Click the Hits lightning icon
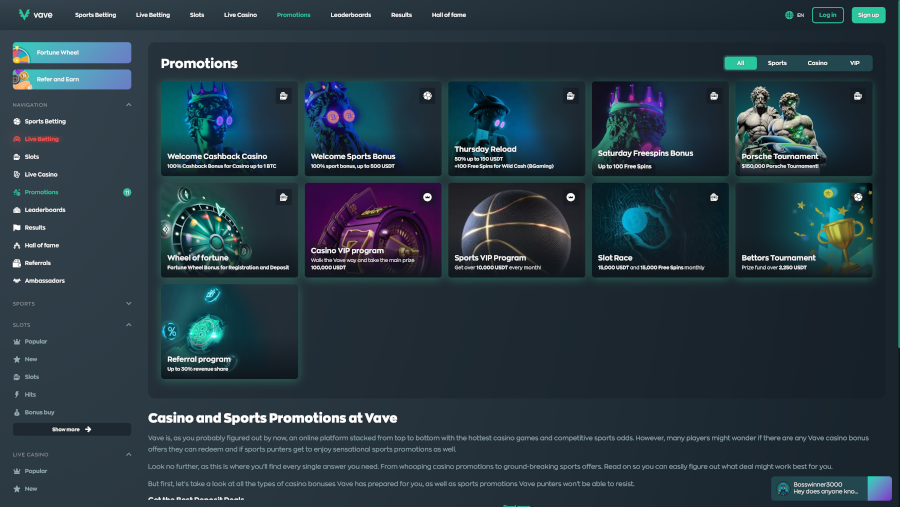Screen dimensions: 900x507 pos(17,394)
